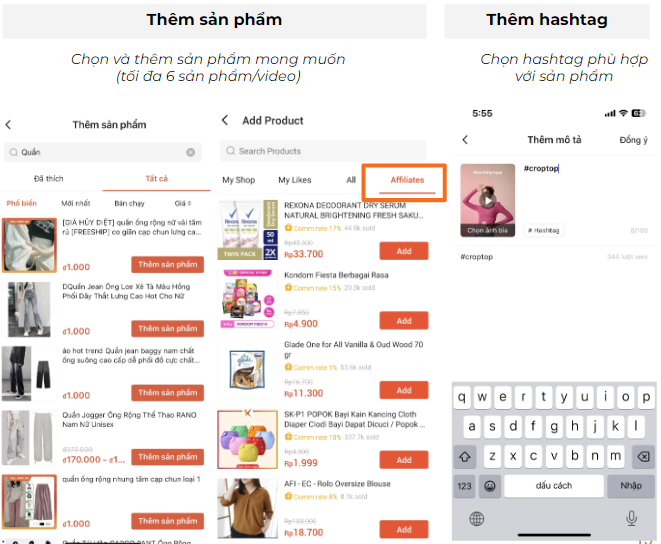Tap the keyboard backspace key
This screenshot has height=544, width=661.
pyautogui.click(x=641, y=456)
